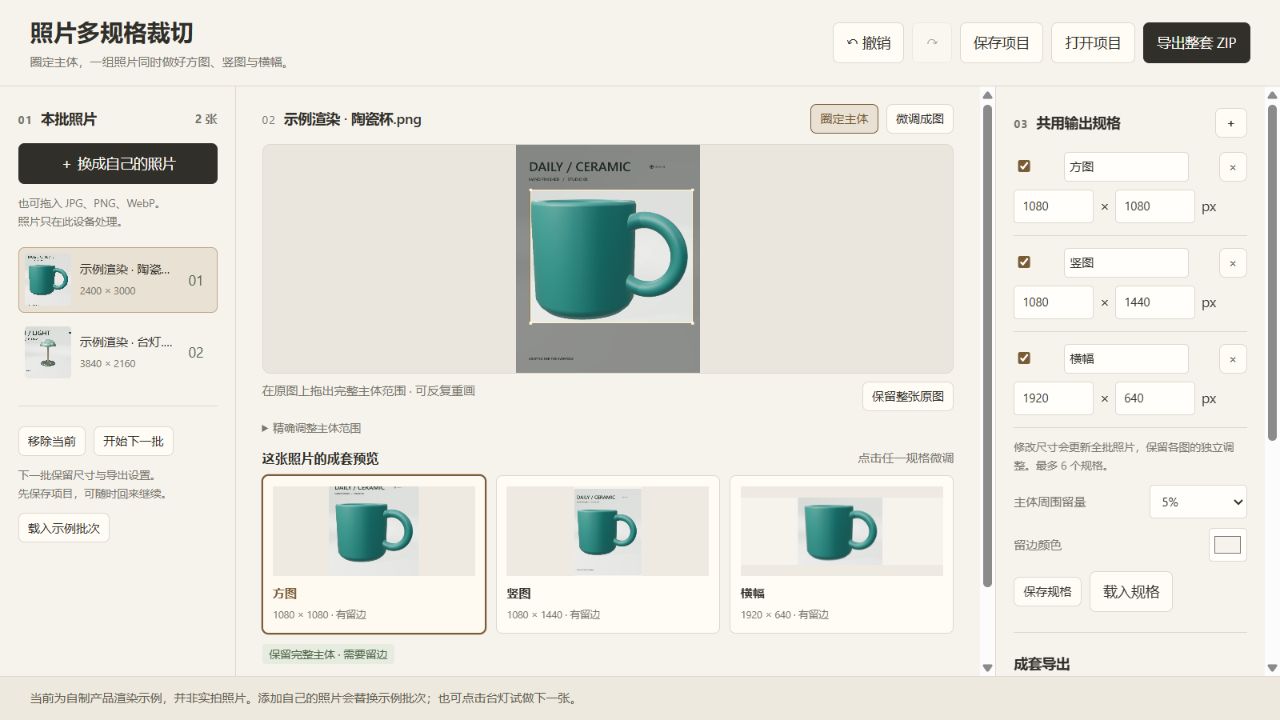The height and width of the screenshot is (720, 1280).
Task: Click the 方图 name input field
Action: pos(1126,167)
